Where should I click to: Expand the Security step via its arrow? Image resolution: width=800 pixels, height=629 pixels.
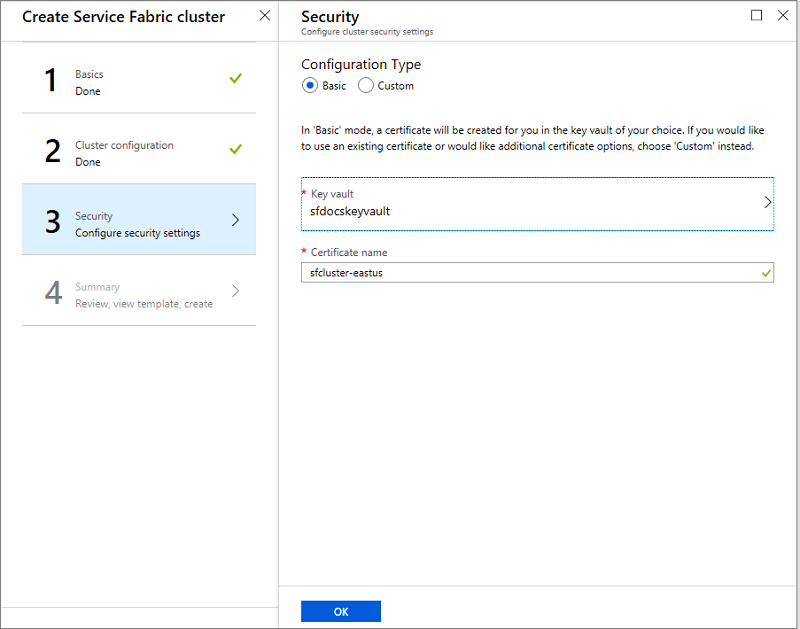pos(236,220)
